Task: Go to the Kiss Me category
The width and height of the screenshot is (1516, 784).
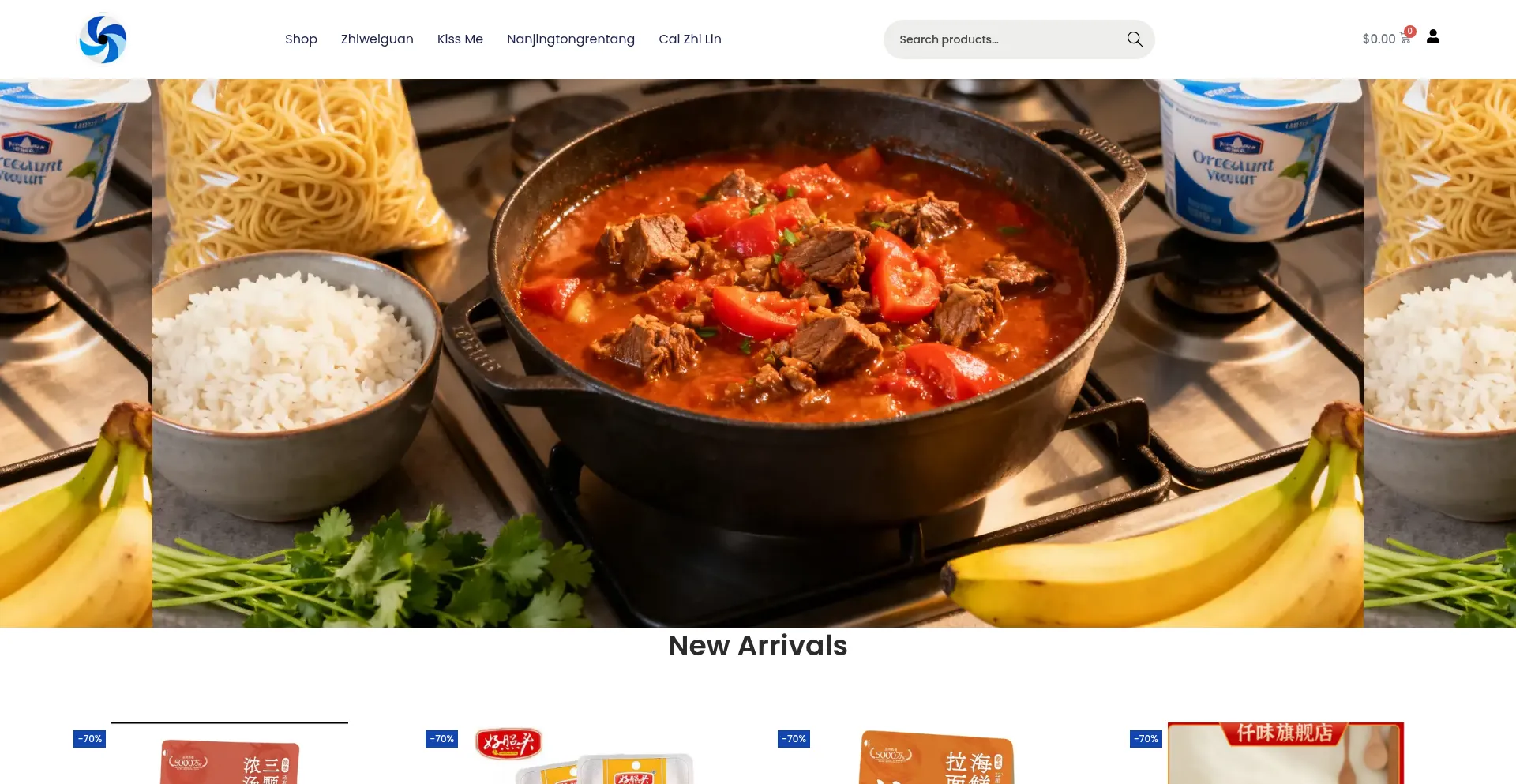Action: 460,39
